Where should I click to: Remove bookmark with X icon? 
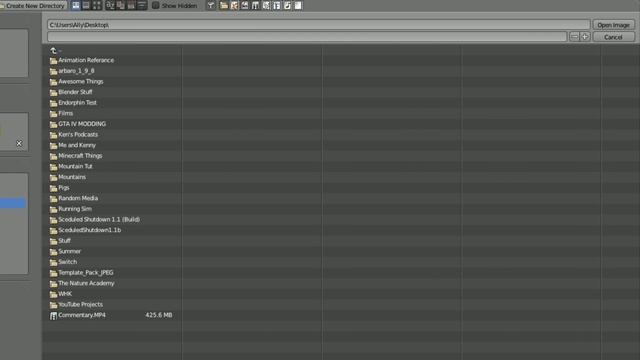19,143
